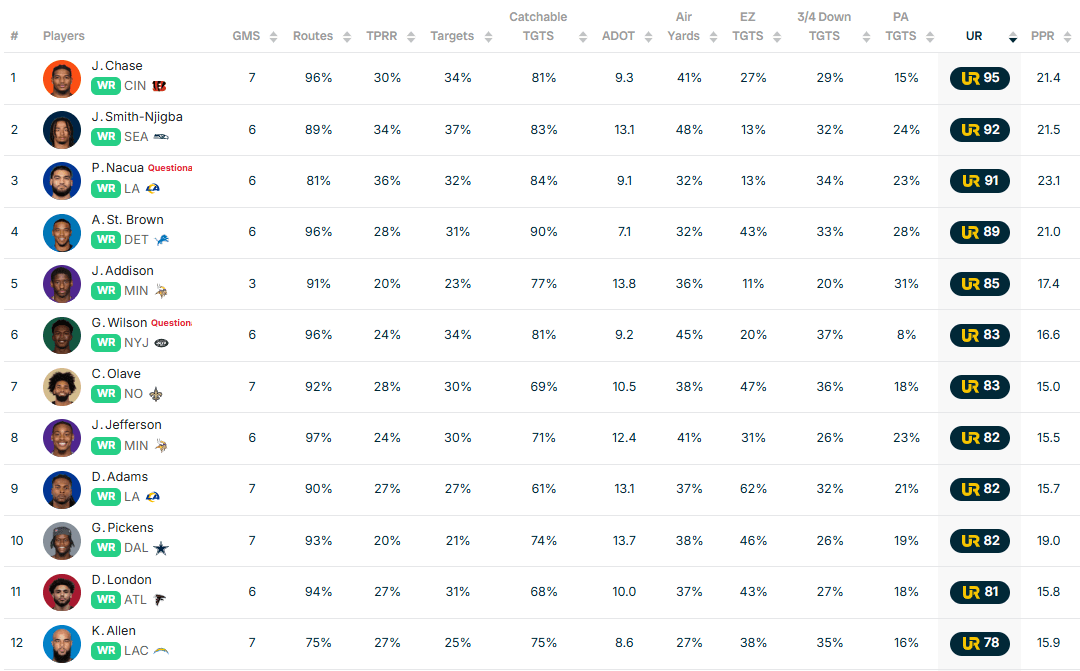This screenshot has height=671, width=1080.
Task: Click the New York Jets team logo
Action: (162, 342)
